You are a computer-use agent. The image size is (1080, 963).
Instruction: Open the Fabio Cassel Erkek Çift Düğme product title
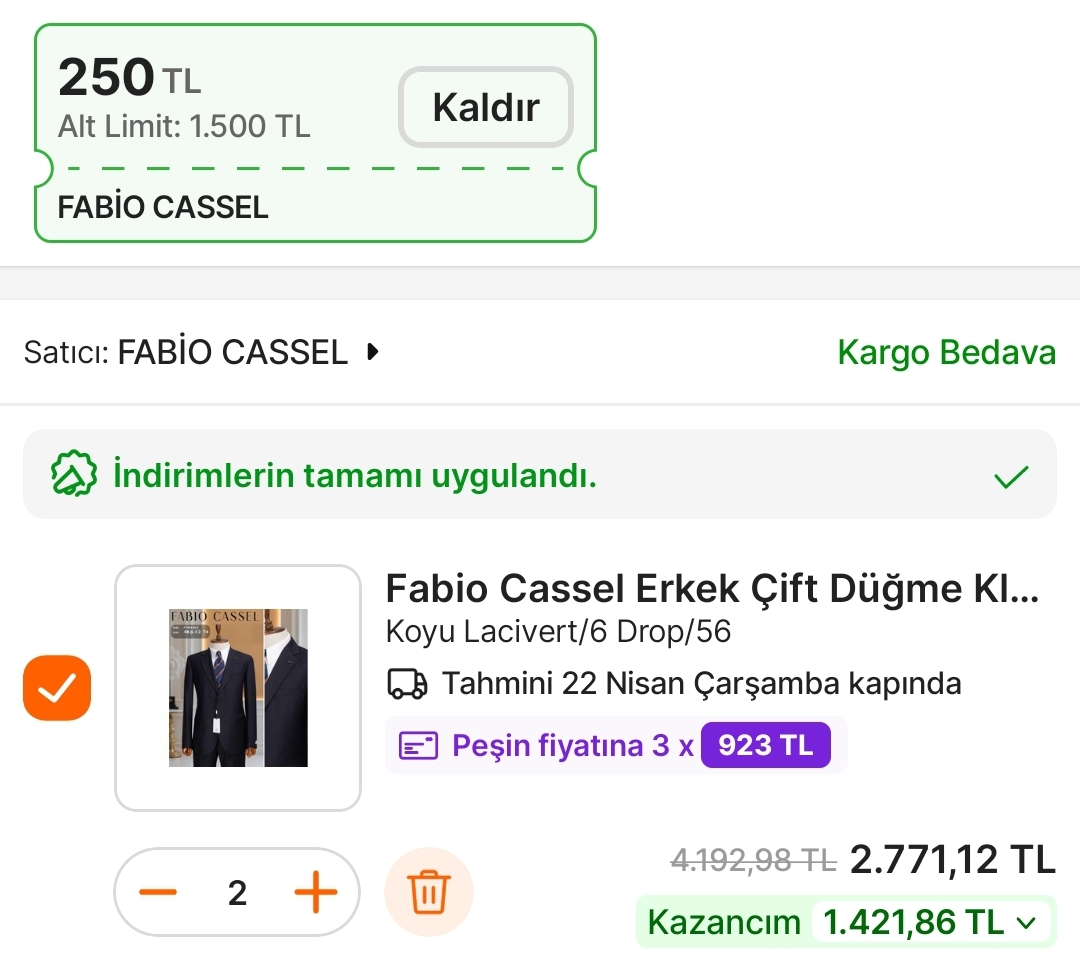coord(712,589)
